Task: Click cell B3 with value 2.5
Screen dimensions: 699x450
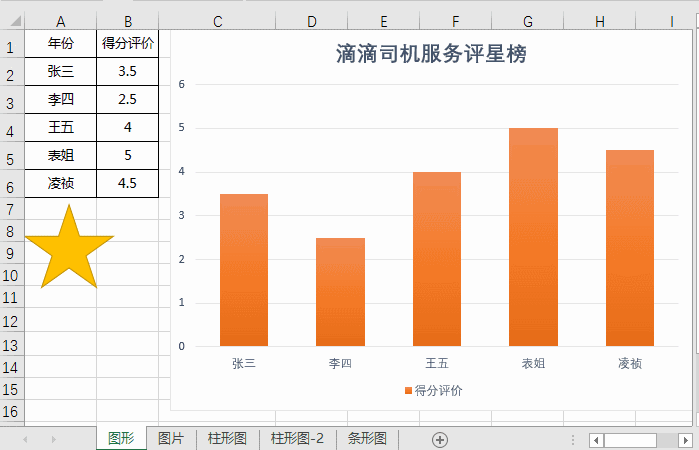Action: (128, 99)
